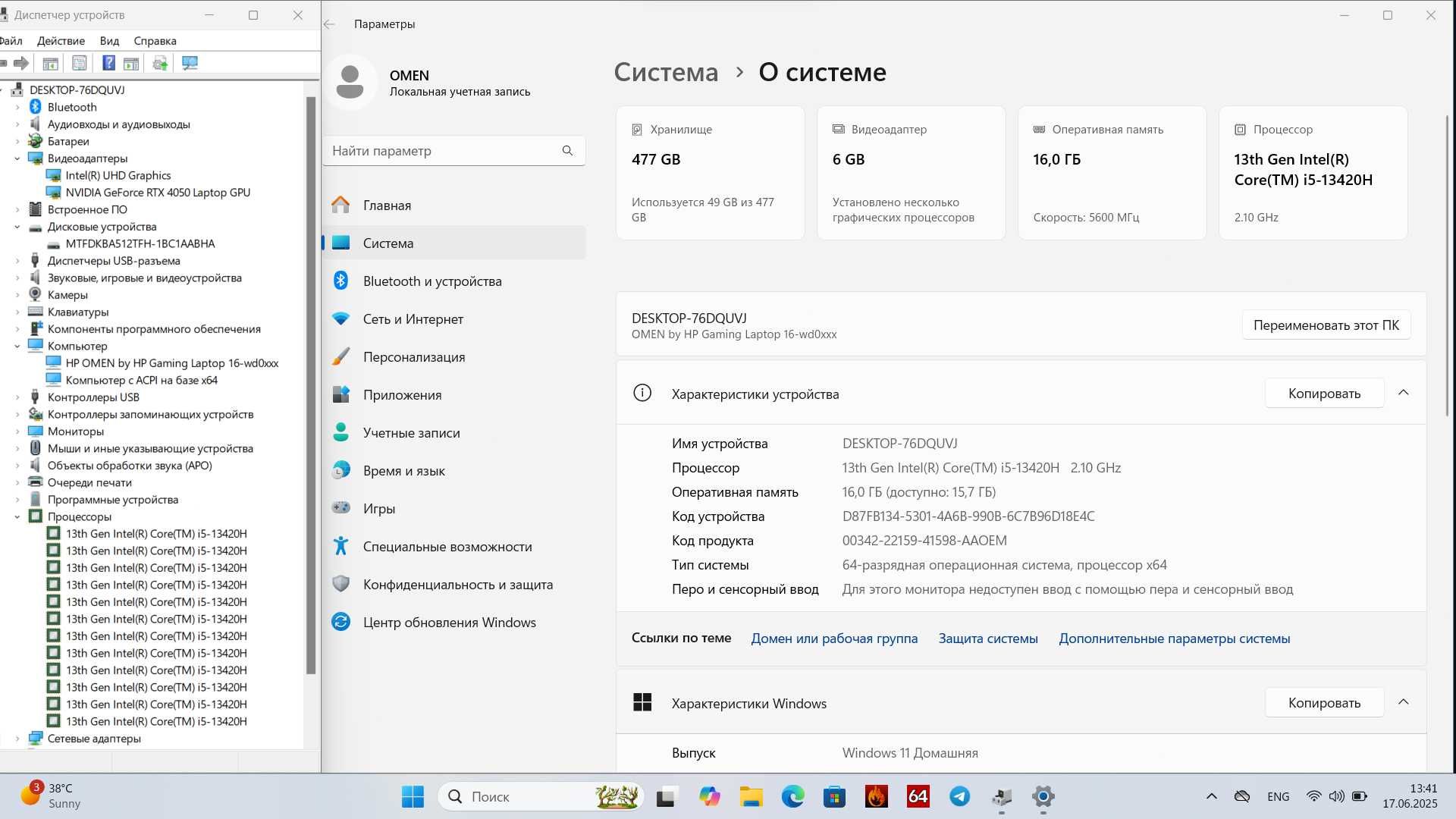Image resolution: width=1456 pixels, height=819 pixels.
Task: Collapse the Компьютер node
Action: pos(17,346)
